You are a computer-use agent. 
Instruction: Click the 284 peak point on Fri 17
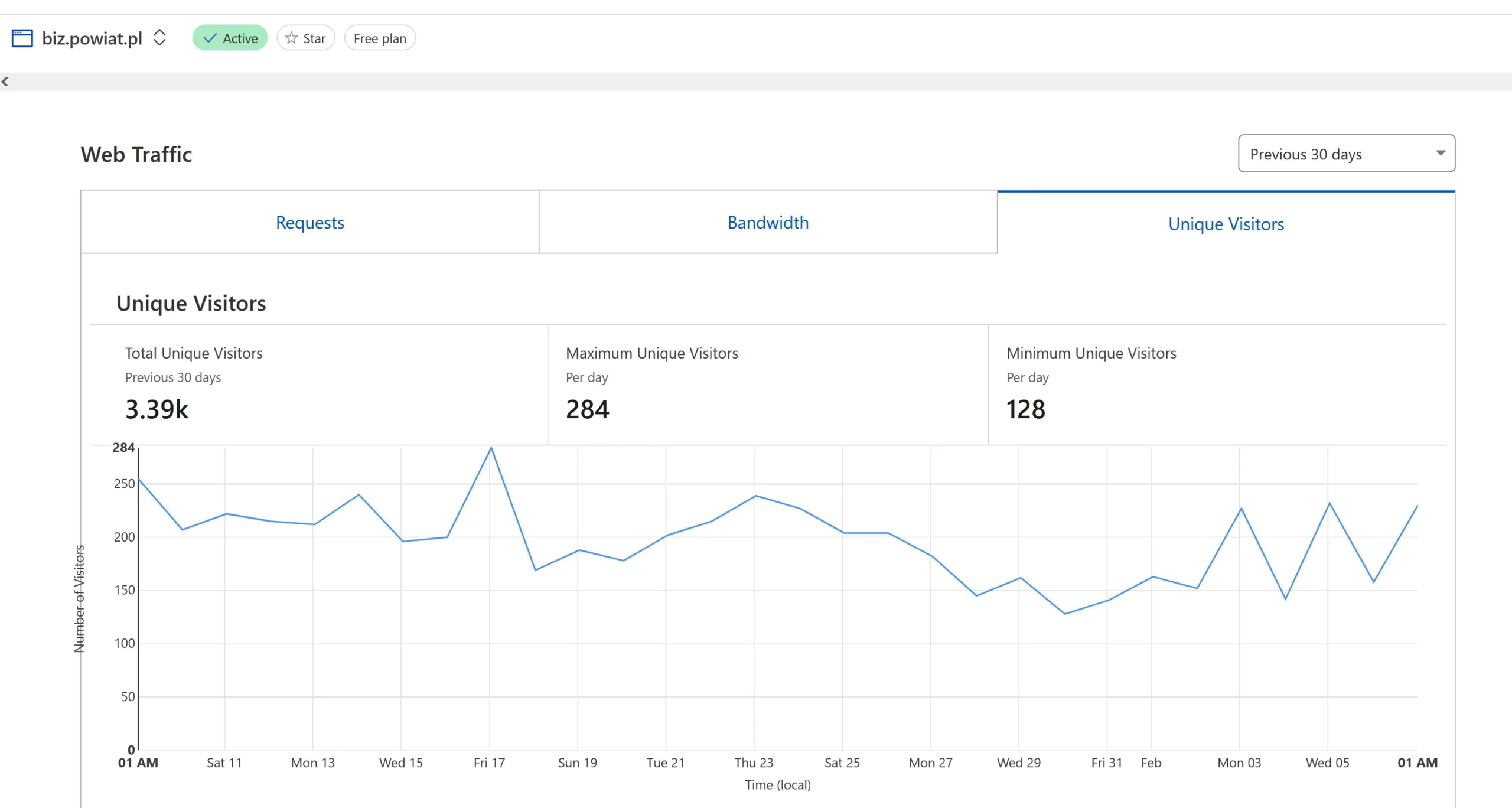491,448
